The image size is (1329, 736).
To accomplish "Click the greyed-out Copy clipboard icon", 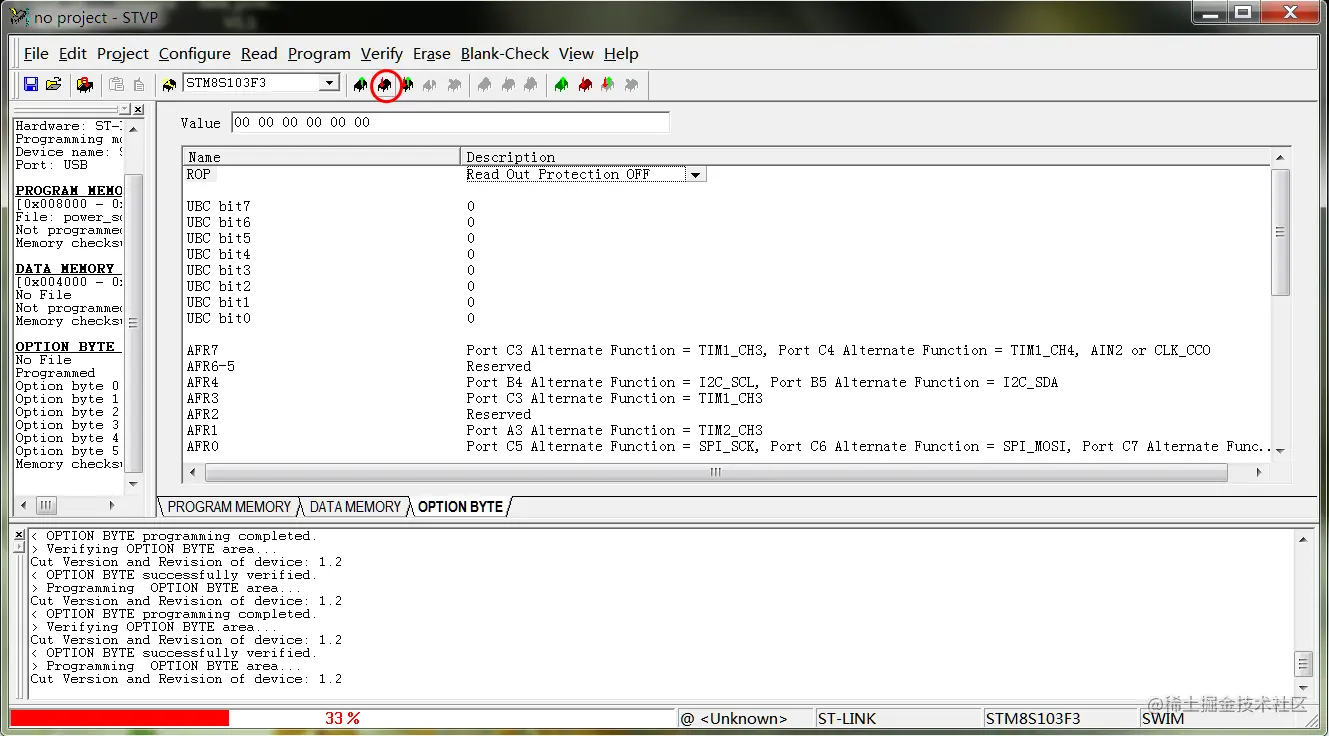I will tap(116, 85).
